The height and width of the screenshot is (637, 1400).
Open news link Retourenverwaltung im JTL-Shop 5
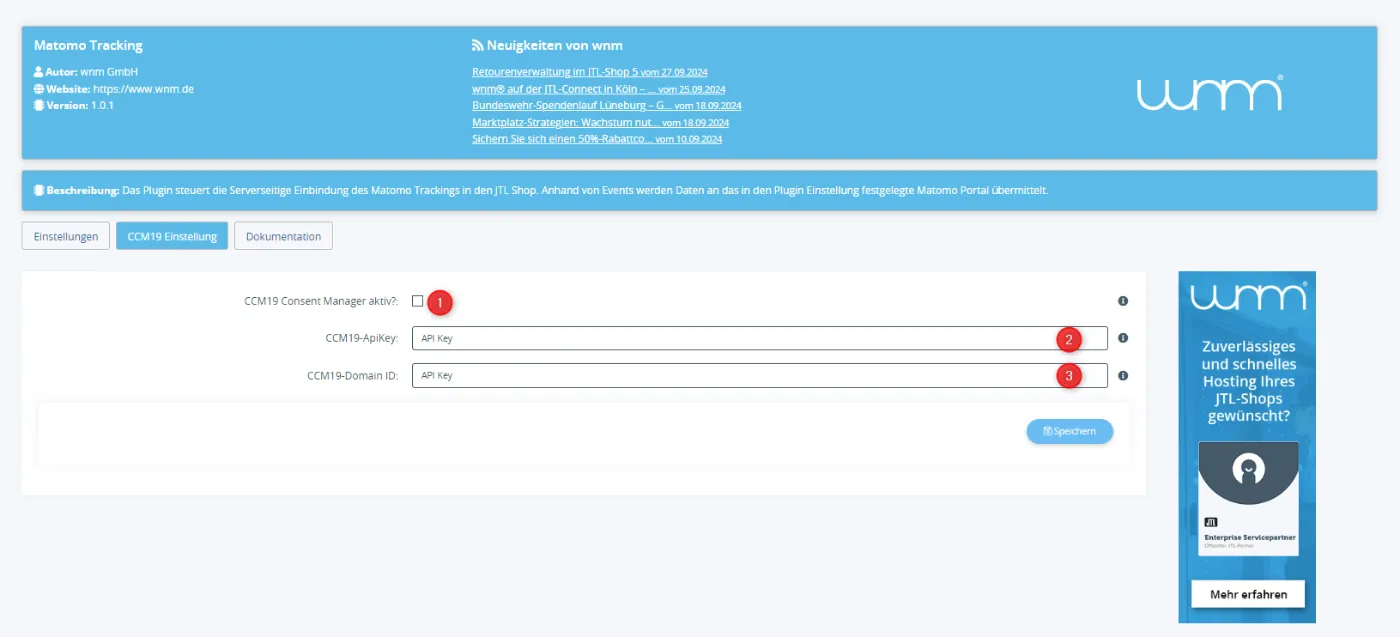click(590, 72)
